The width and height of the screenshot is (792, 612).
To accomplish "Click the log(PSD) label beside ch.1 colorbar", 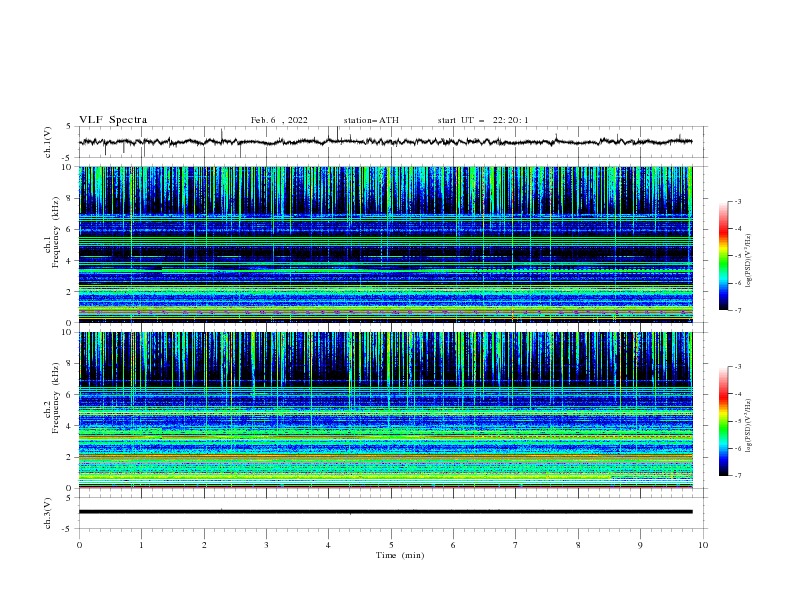I will (x=749, y=261).
